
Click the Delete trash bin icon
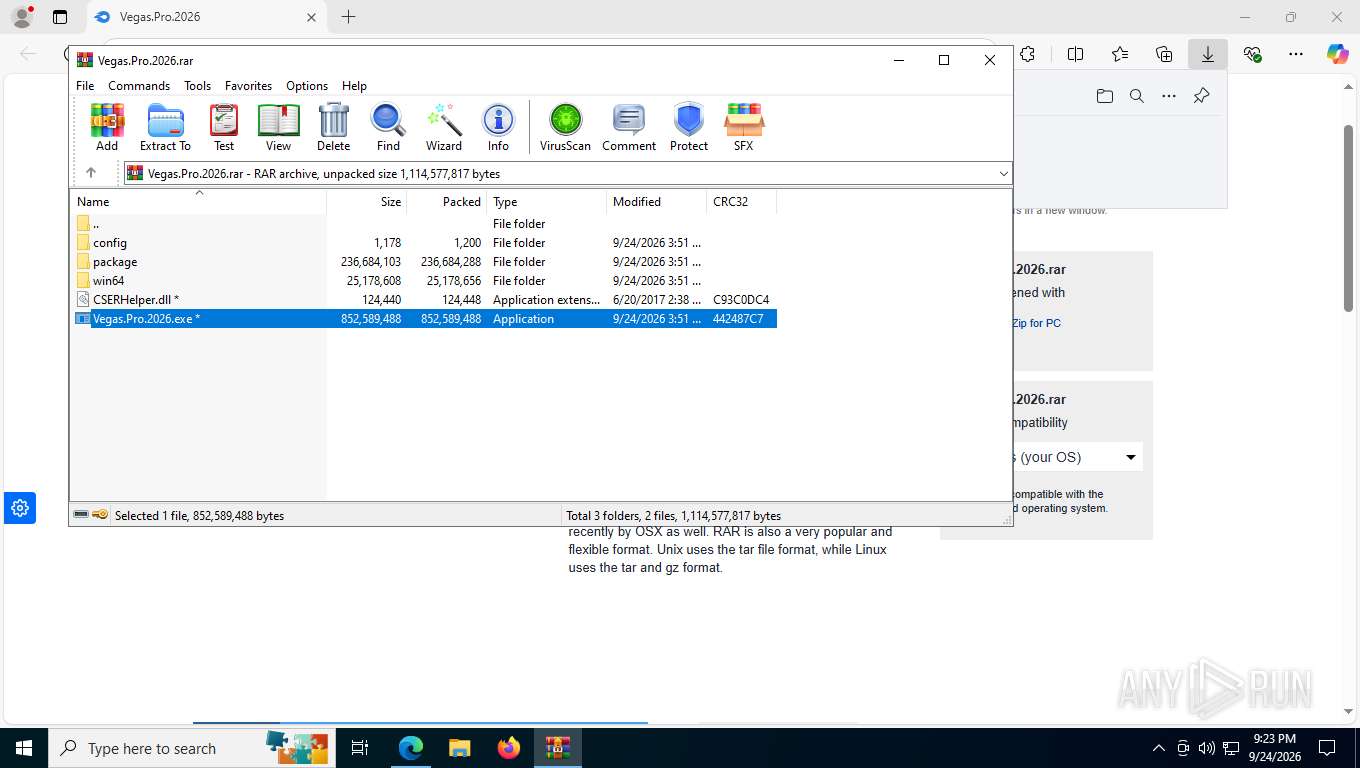click(x=333, y=127)
